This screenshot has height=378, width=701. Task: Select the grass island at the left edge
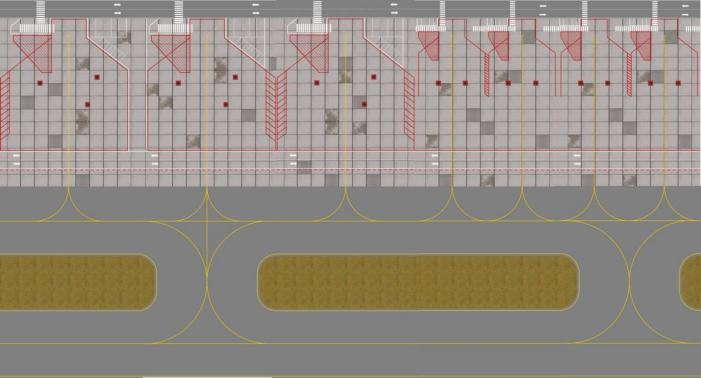(x=78, y=282)
